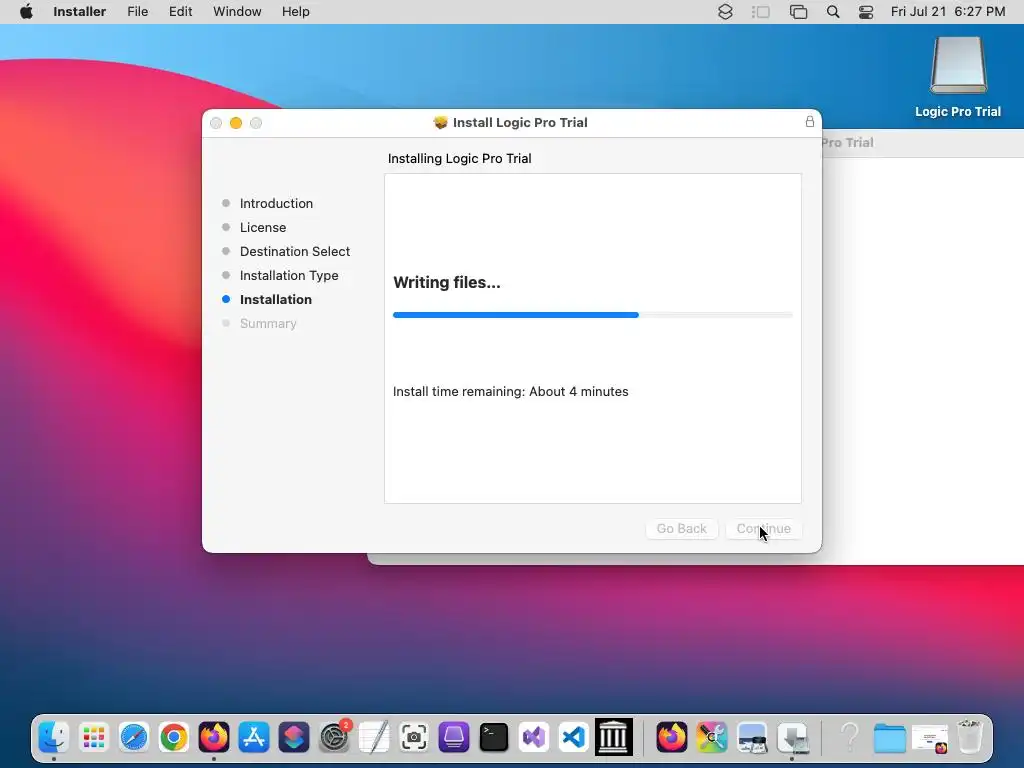The height and width of the screenshot is (768, 1024).
Task: Open the File menu
Action: (x=137, y=12)
